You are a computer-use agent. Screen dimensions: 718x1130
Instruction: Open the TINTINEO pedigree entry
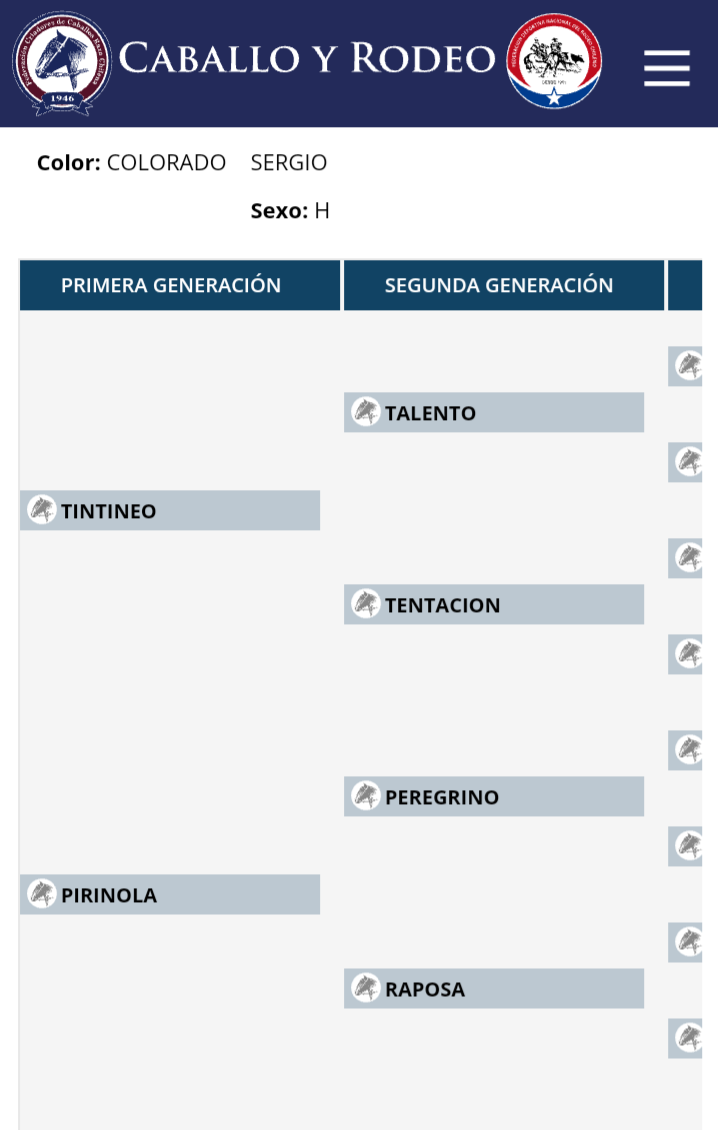point(170,510)
